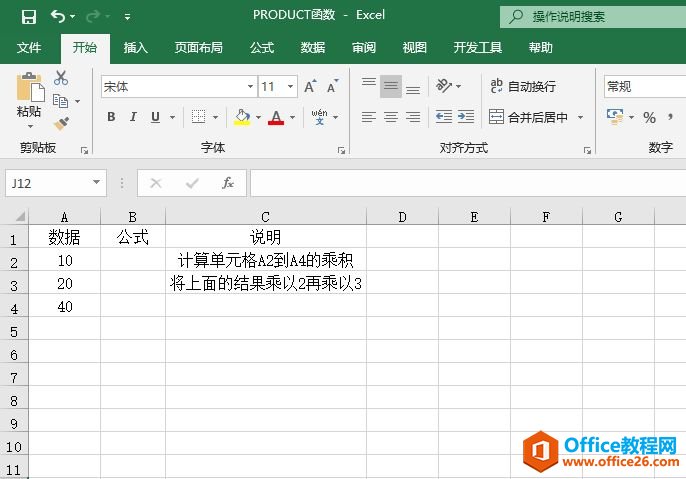The width and height of the screenshot is (686, 479).
Task: Click the Insert Function fx icon
Action: (228, 183)
